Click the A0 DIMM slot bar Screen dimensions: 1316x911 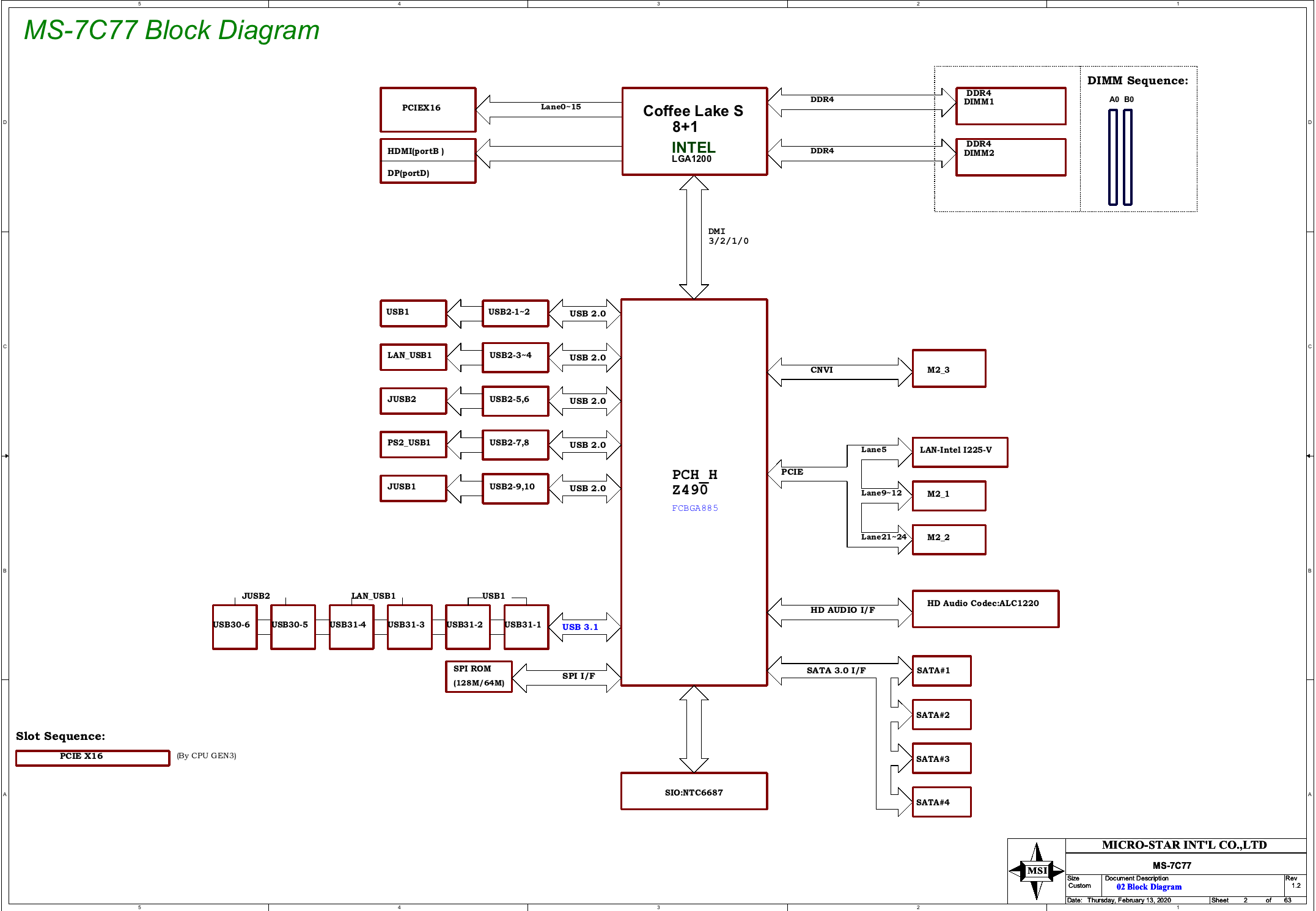[x=1113, y=157]
